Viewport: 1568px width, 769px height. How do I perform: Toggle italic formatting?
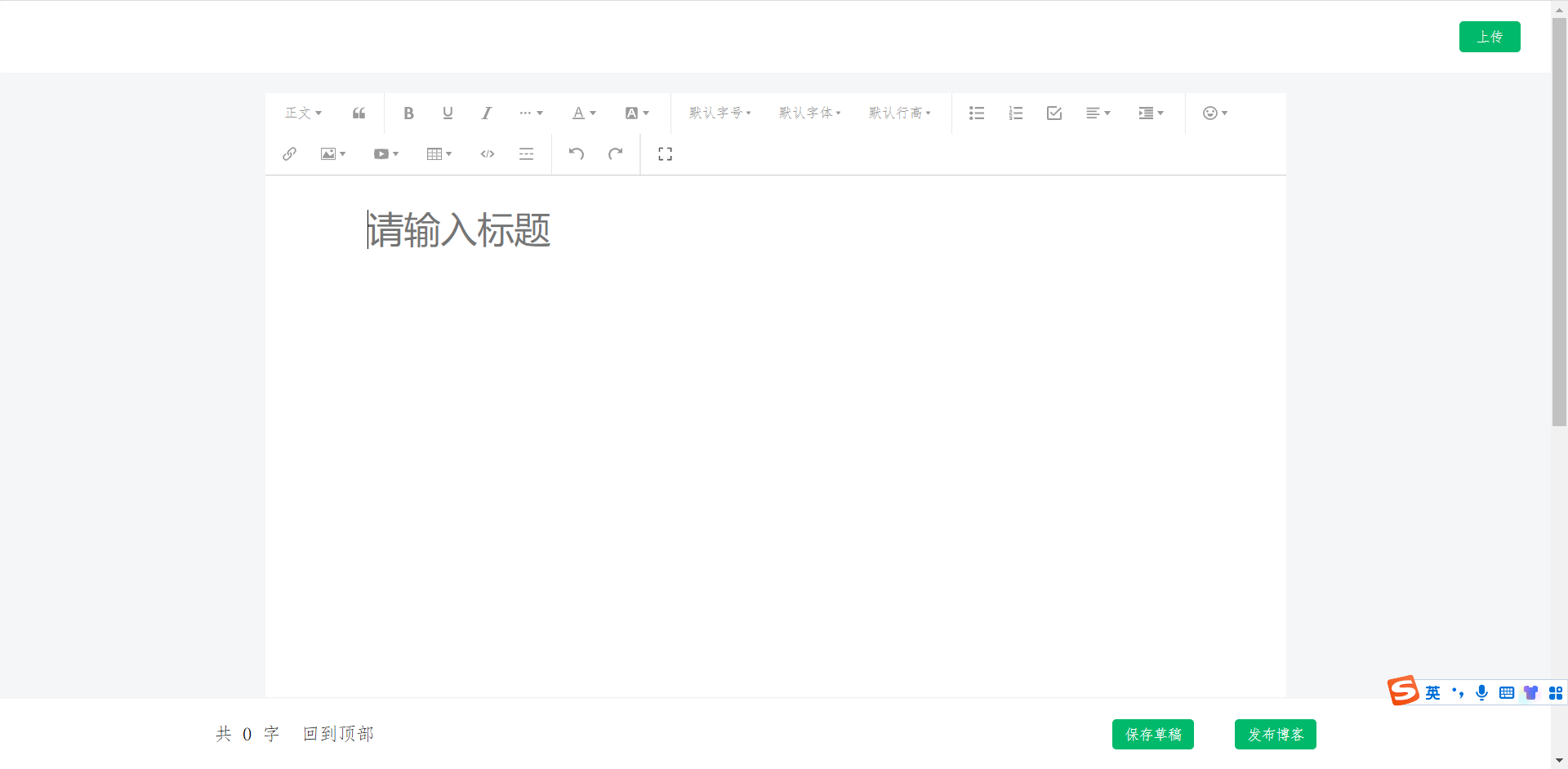tap(487, 113)
